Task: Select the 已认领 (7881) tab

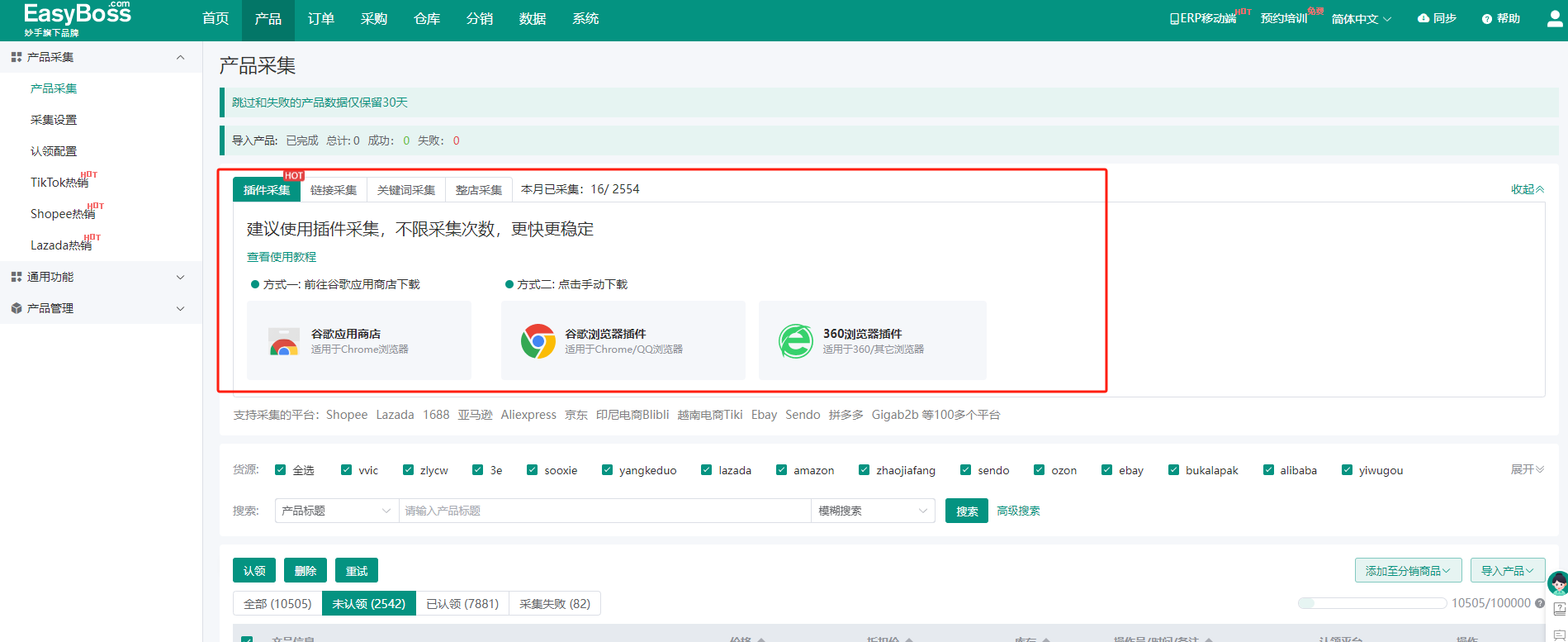Action: coord(462,604)
